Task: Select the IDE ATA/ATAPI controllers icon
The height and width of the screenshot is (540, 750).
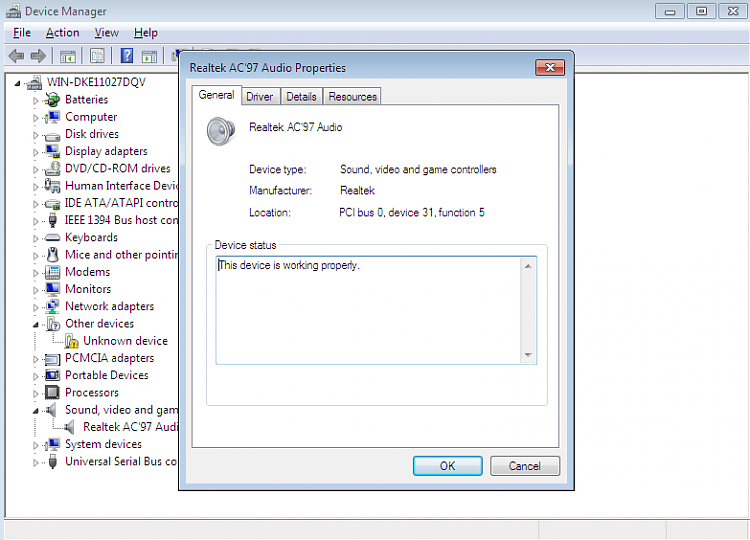Action: pyautogui.click(x=52, y=204)
